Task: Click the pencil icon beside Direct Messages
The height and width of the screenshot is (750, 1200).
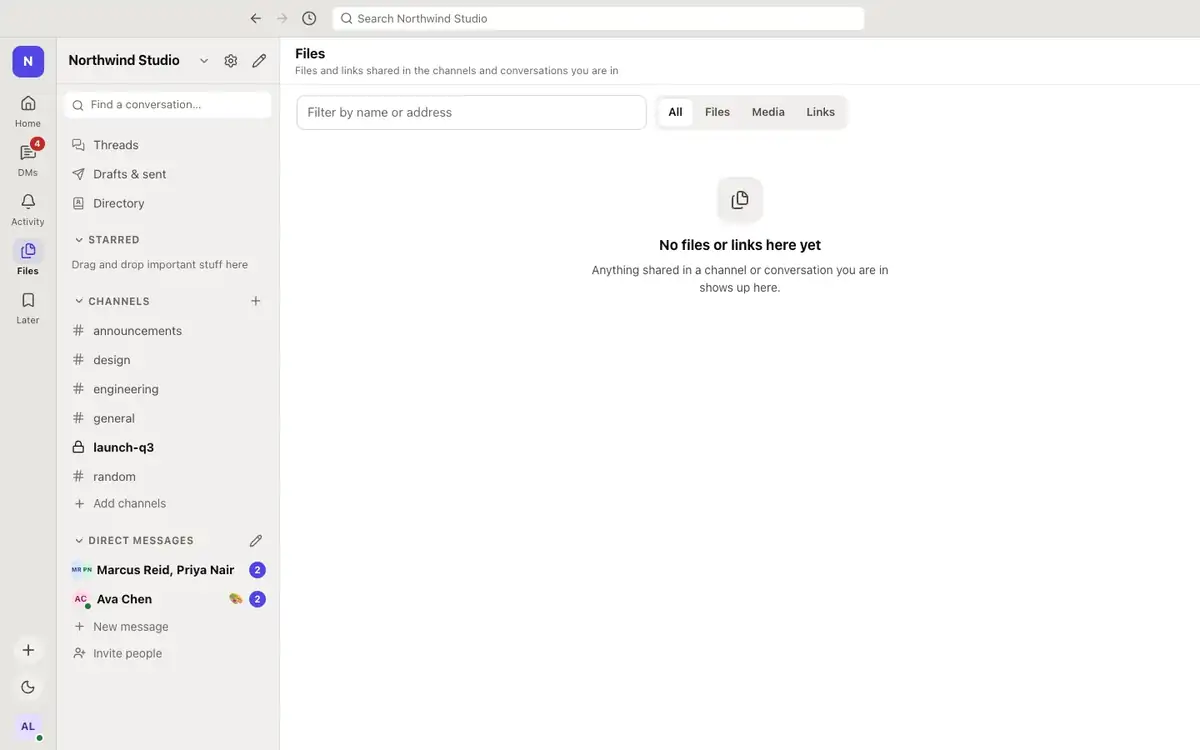Action: tap(256, 540)
